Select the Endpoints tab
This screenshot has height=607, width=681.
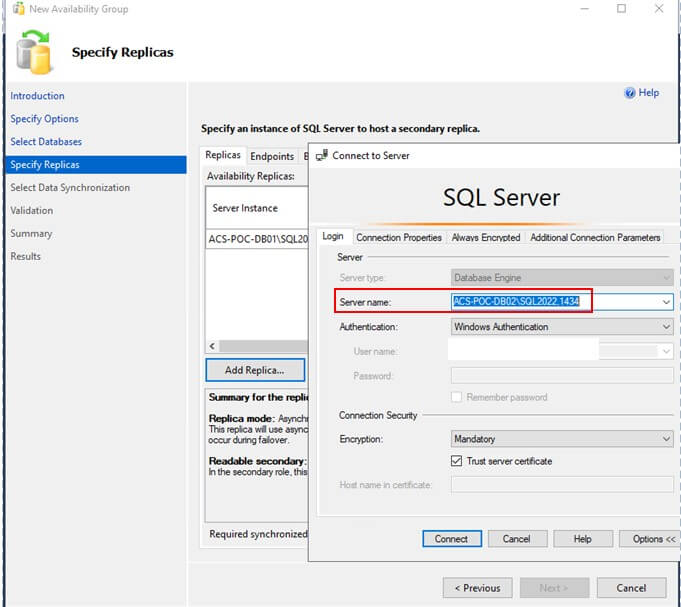272,156
